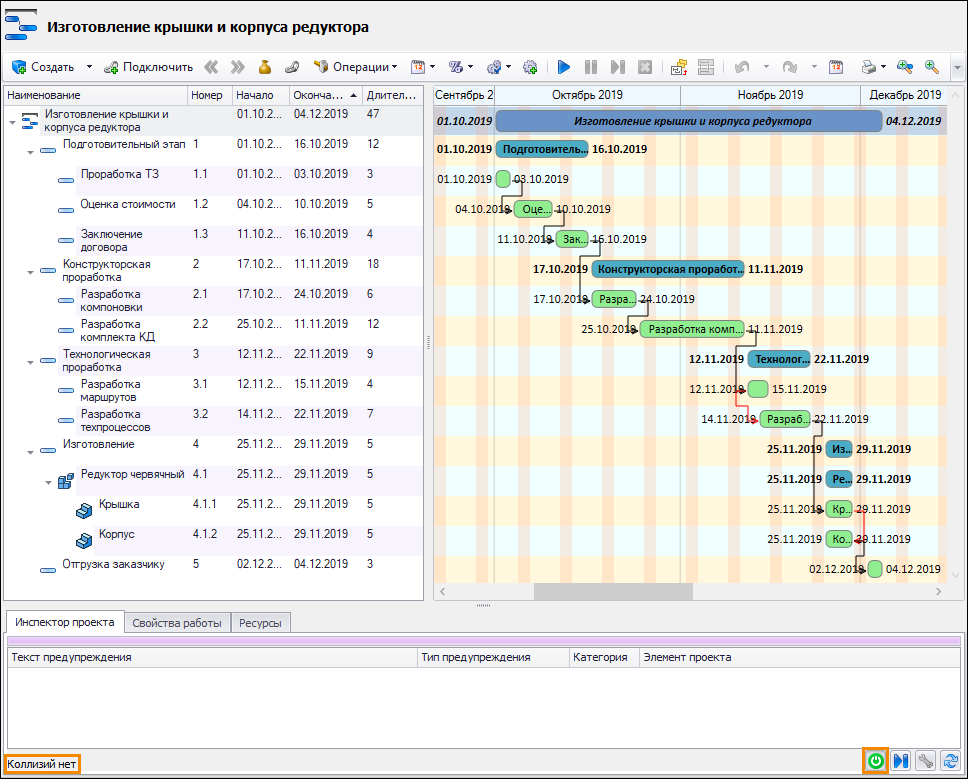968x779 pixels.
Task: Click the printer icon in toolbar
Action: [870, 67]
